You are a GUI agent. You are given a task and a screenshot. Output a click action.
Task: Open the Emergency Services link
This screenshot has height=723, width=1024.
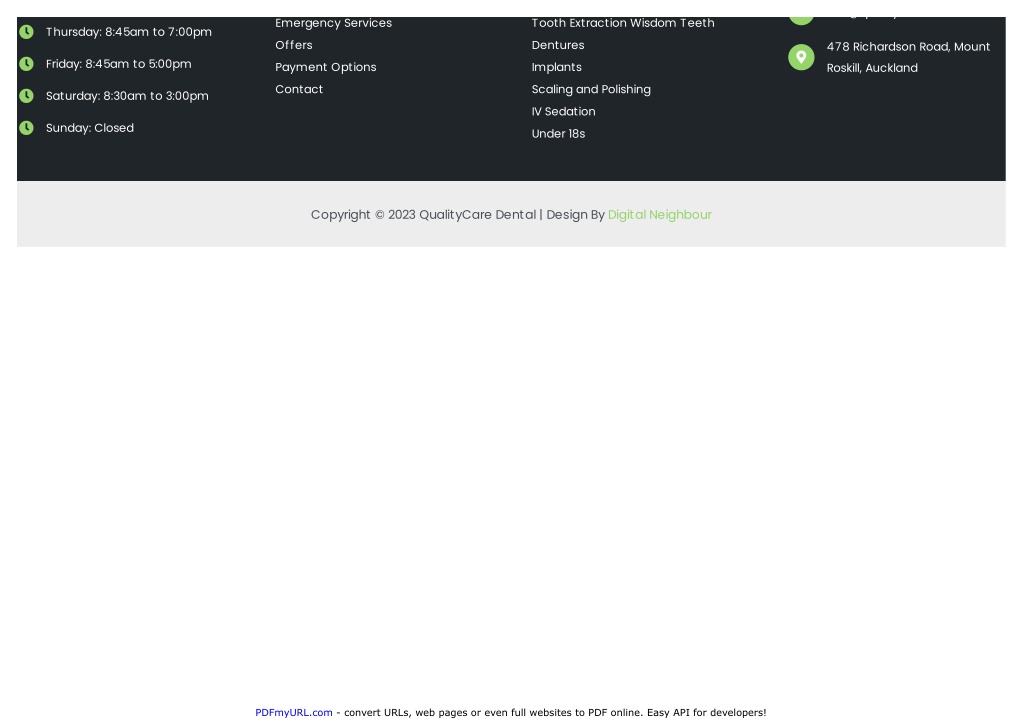pyautogui.click(x=333, y=23)
